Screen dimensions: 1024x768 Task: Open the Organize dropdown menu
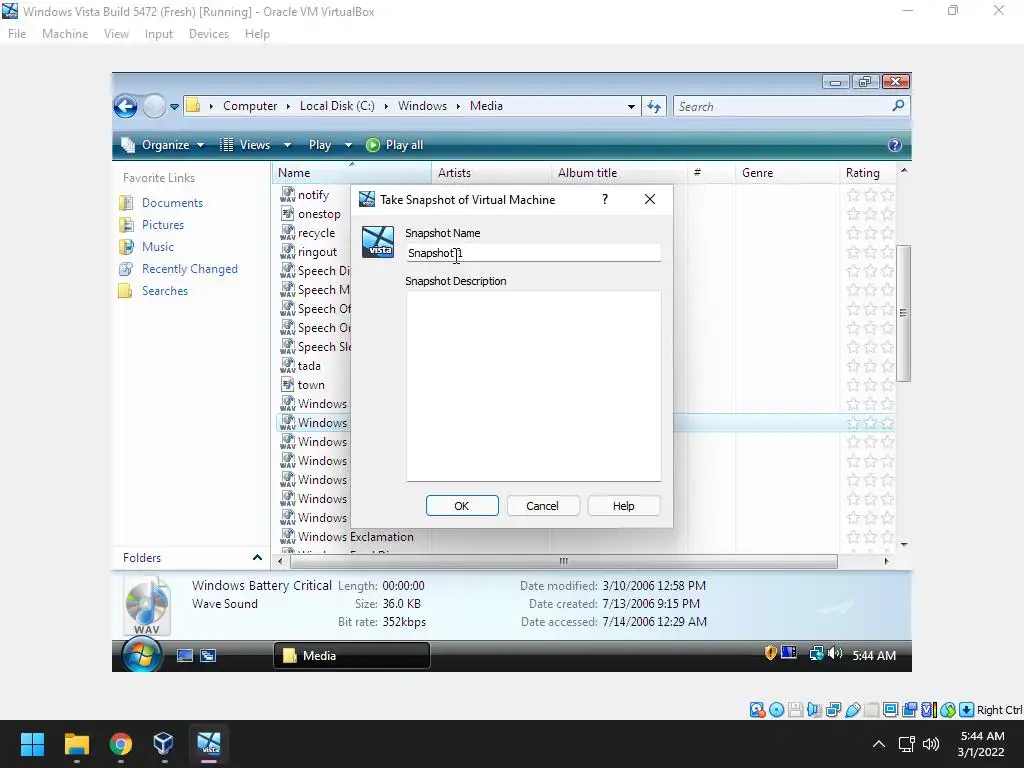pos(166,145)
